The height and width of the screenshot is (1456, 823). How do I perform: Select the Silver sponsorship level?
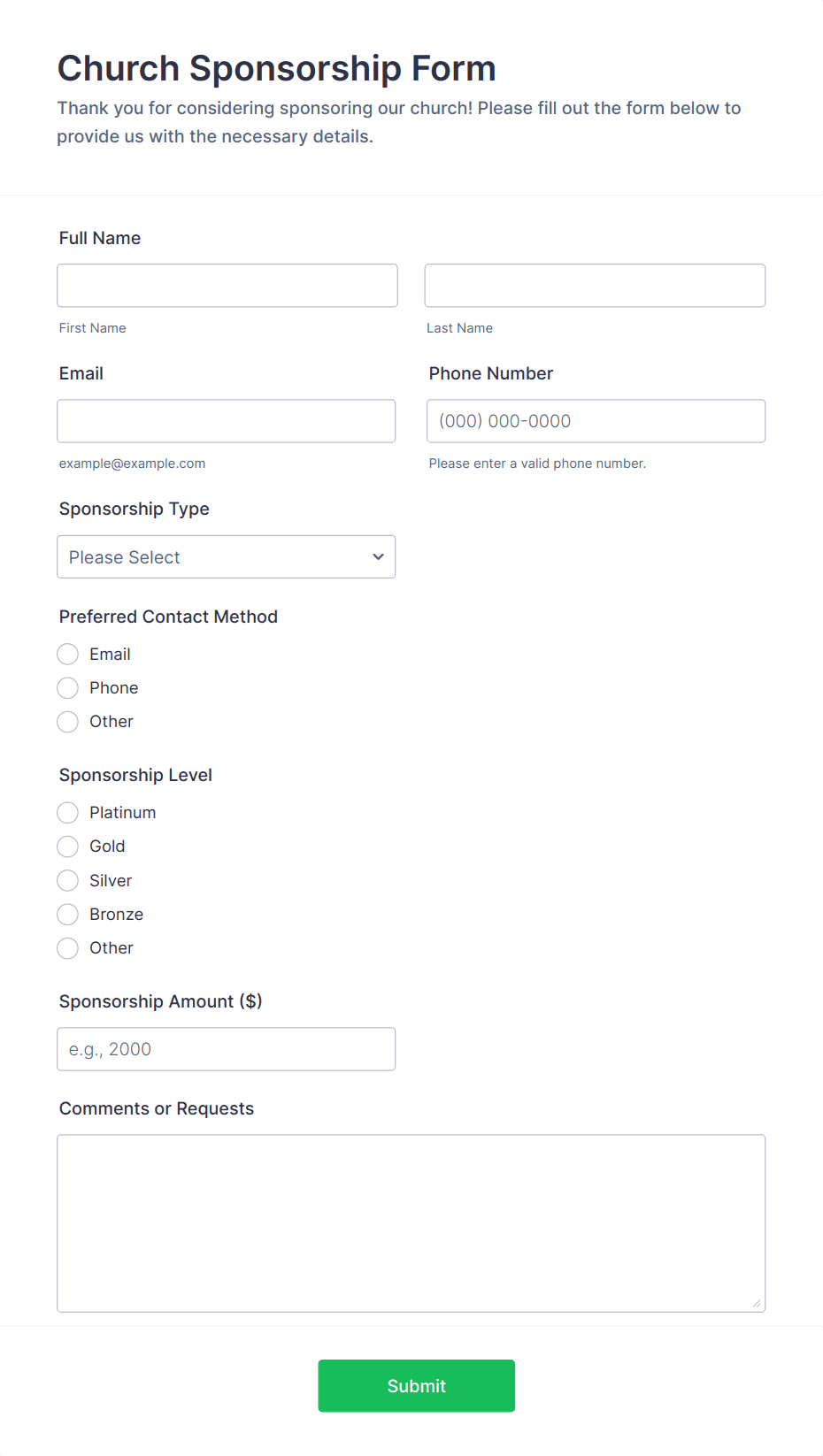tap(67, 880)
